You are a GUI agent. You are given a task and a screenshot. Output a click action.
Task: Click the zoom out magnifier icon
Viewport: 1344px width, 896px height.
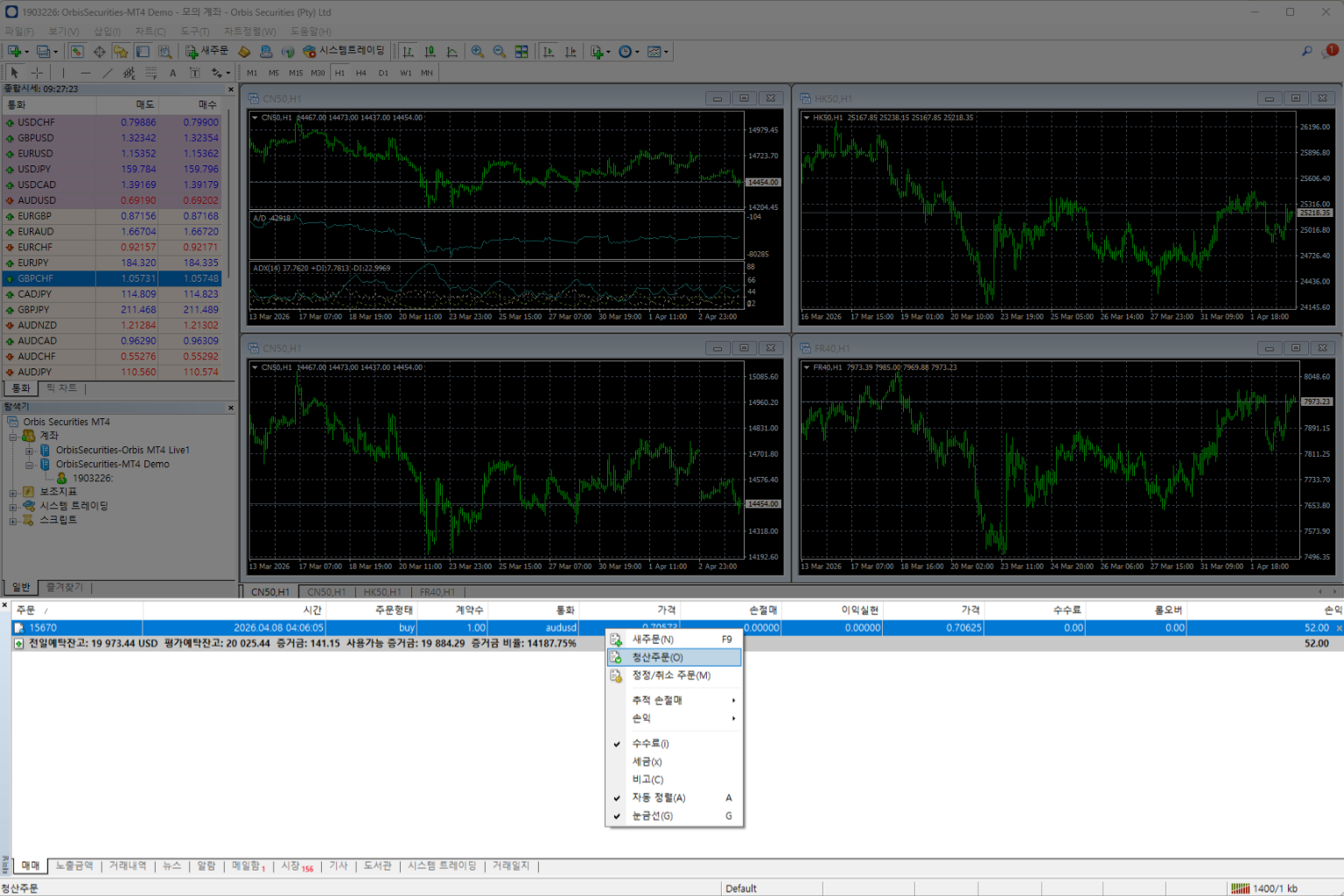click(499, 52)
